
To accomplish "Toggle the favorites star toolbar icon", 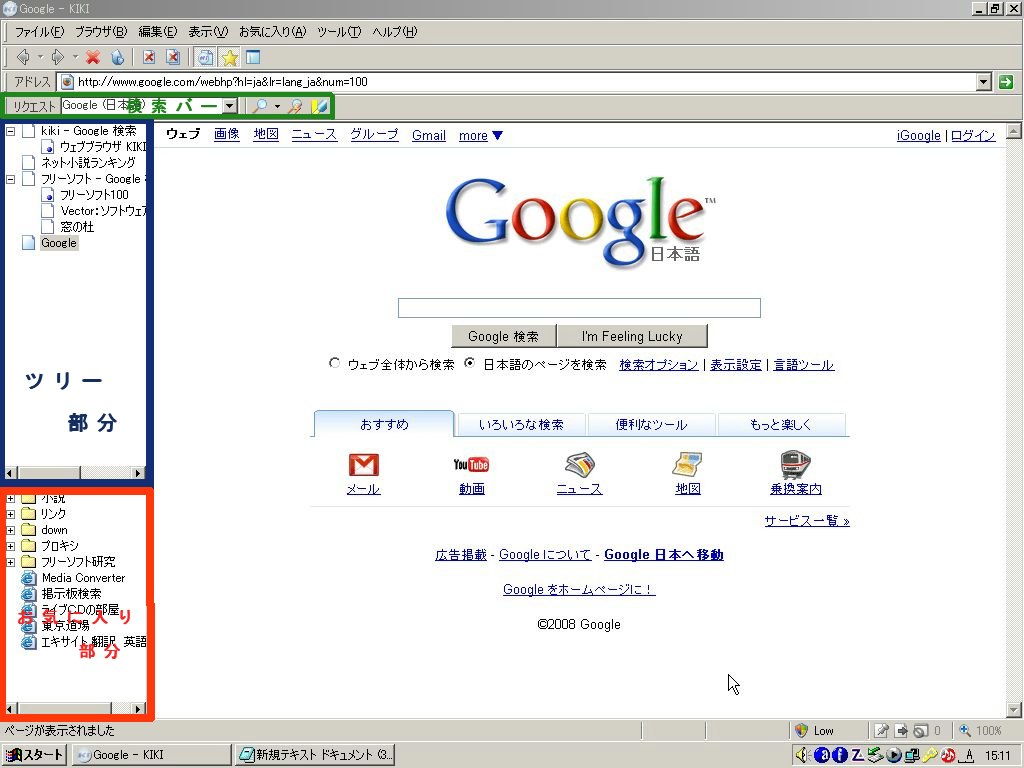I will [x=229, y=57].
